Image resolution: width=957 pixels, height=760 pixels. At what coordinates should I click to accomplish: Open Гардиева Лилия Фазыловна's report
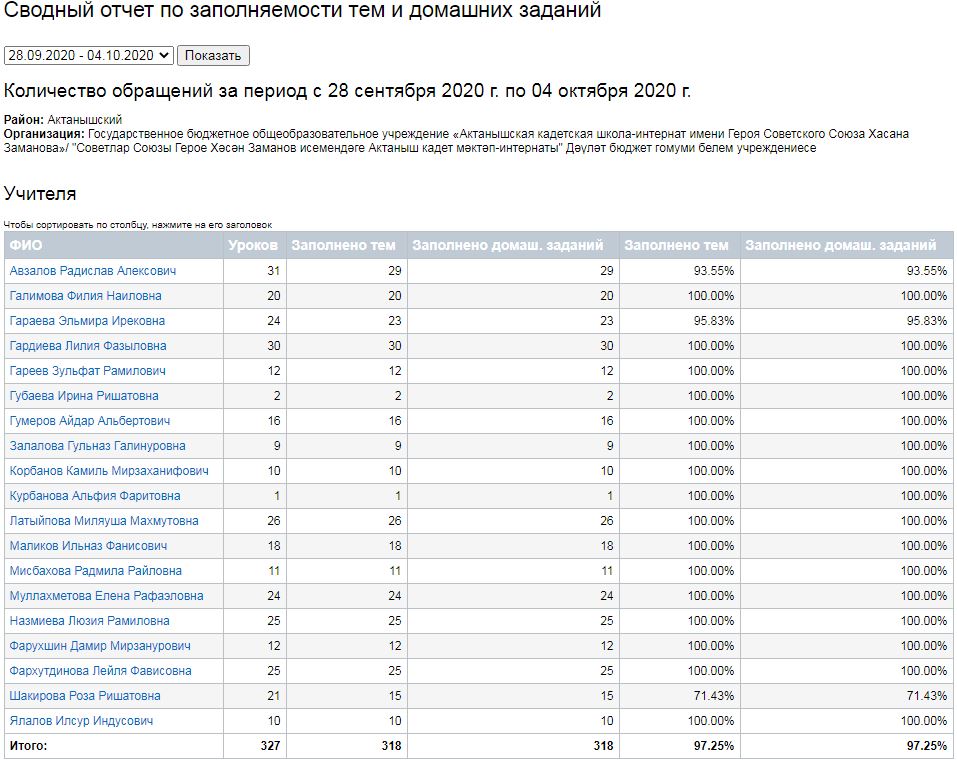[88, 346]
